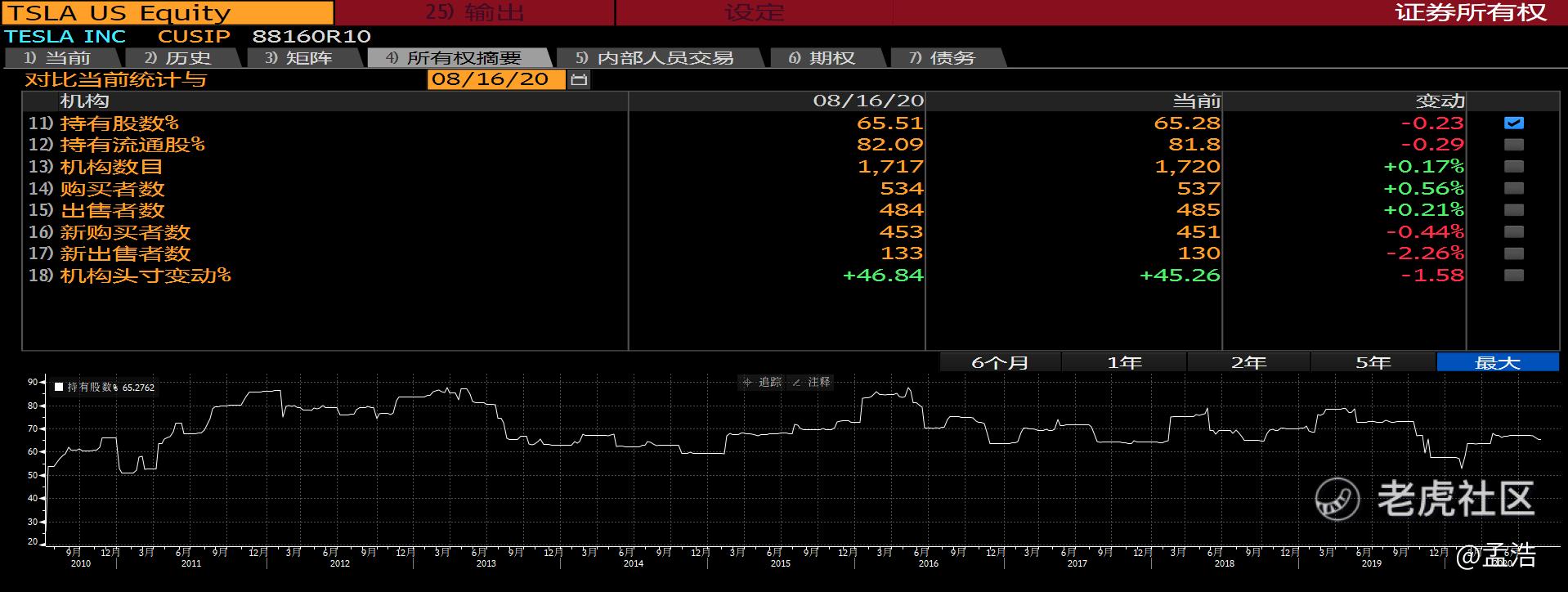Click the 证券所有权 screen title

pos(1471,12)
